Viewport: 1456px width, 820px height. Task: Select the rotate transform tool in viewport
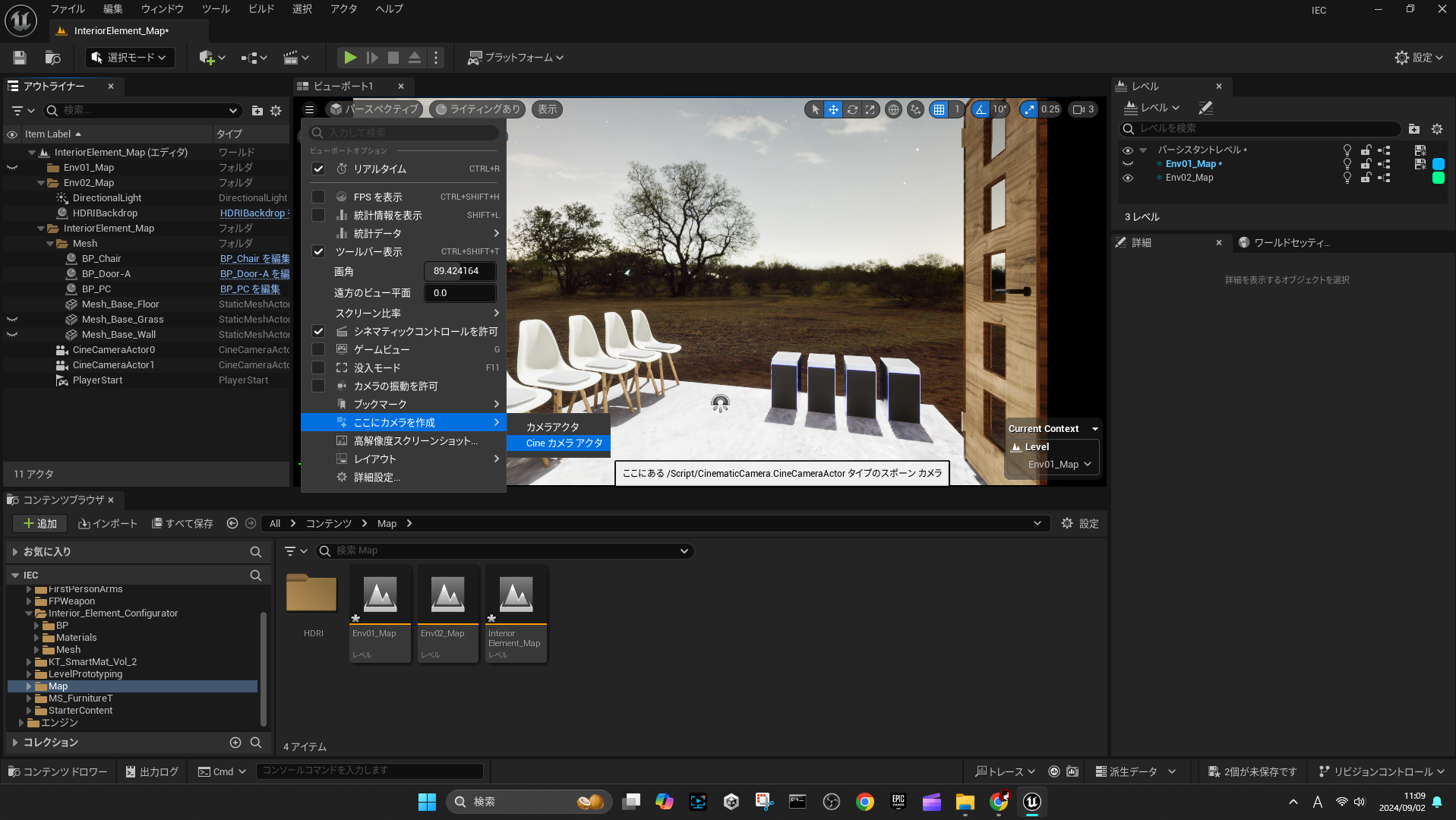(852, 109)
